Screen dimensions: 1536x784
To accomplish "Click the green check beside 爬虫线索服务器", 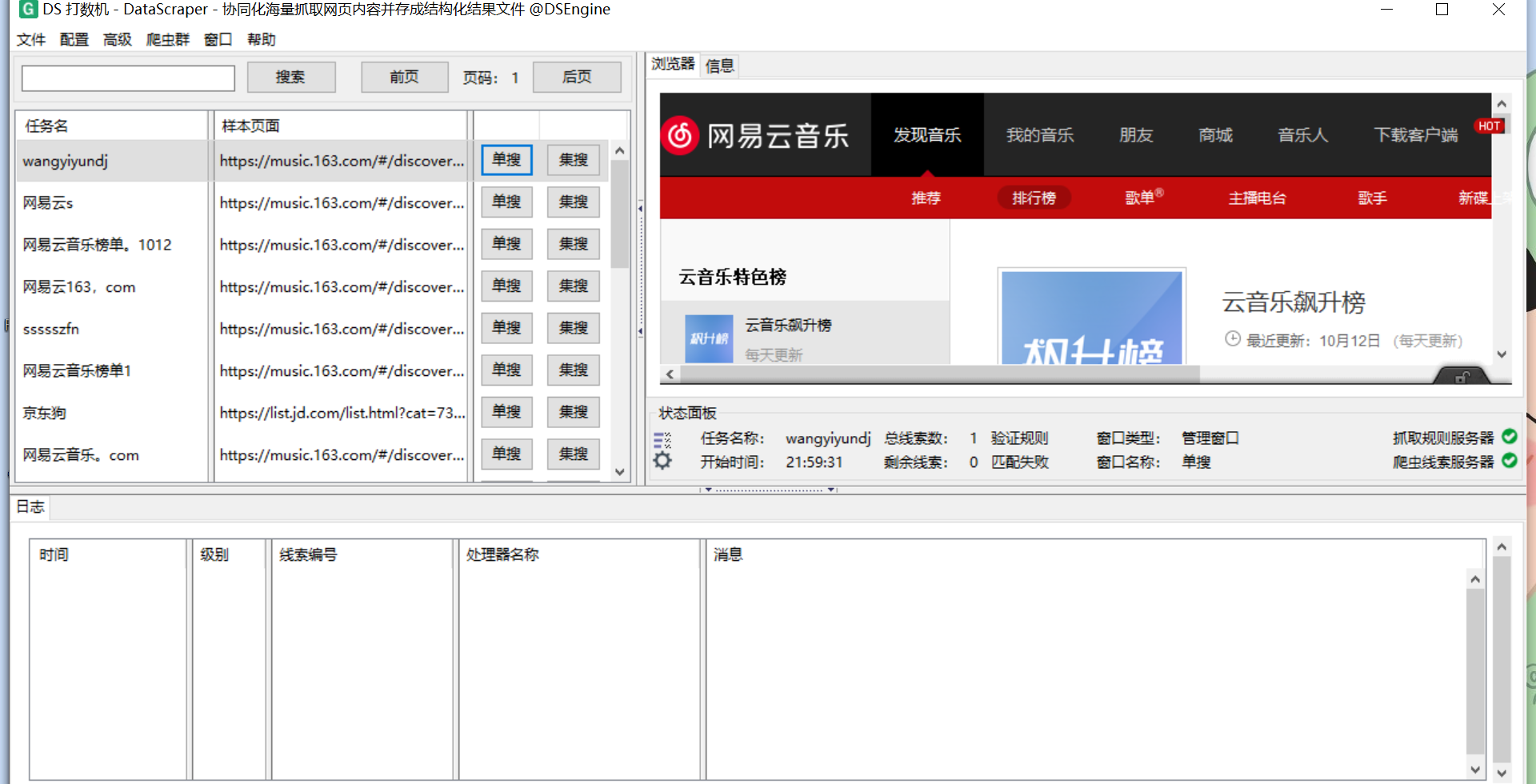I will (1511, 461).
